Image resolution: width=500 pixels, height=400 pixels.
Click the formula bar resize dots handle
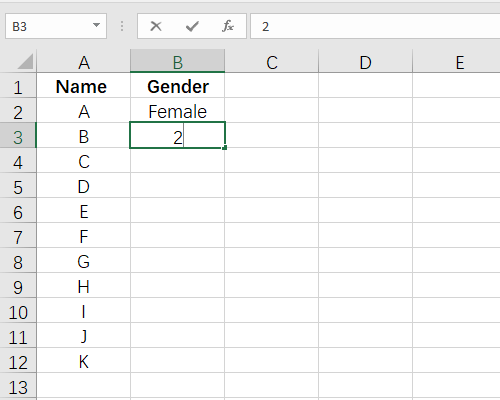[x=122, y=26]
